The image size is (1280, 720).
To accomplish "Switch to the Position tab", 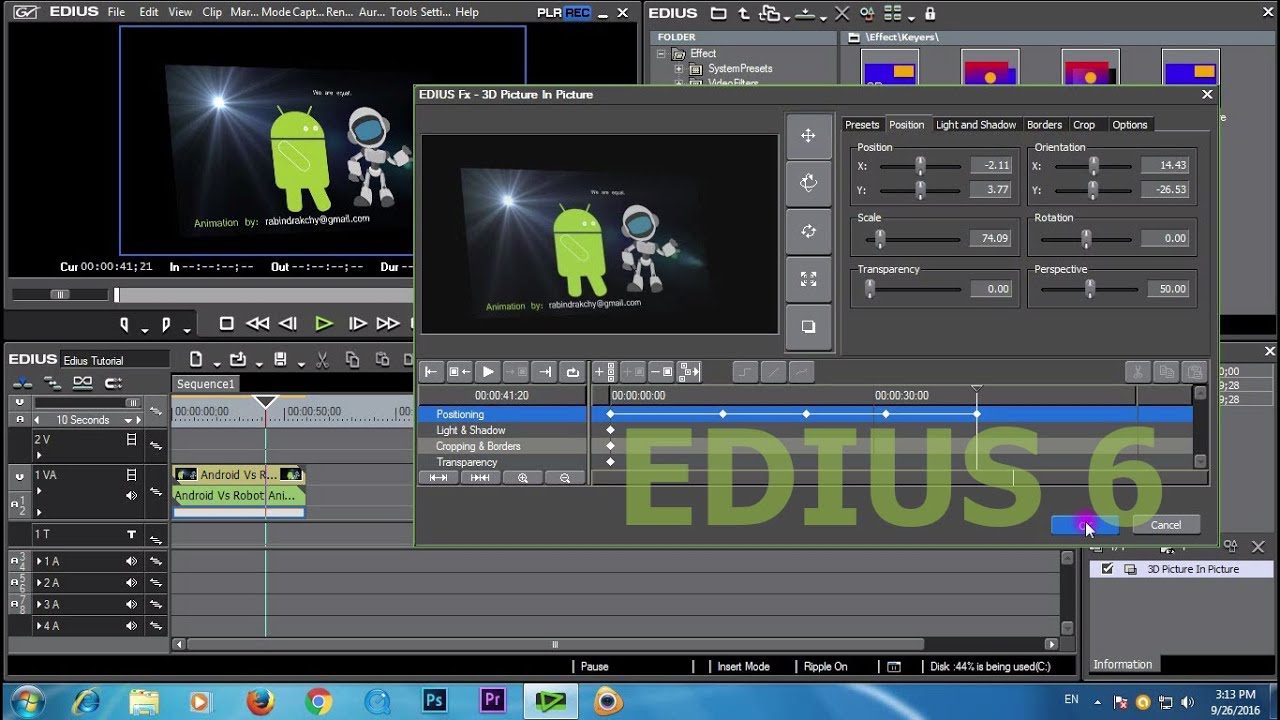I will [x=906, y=125].
